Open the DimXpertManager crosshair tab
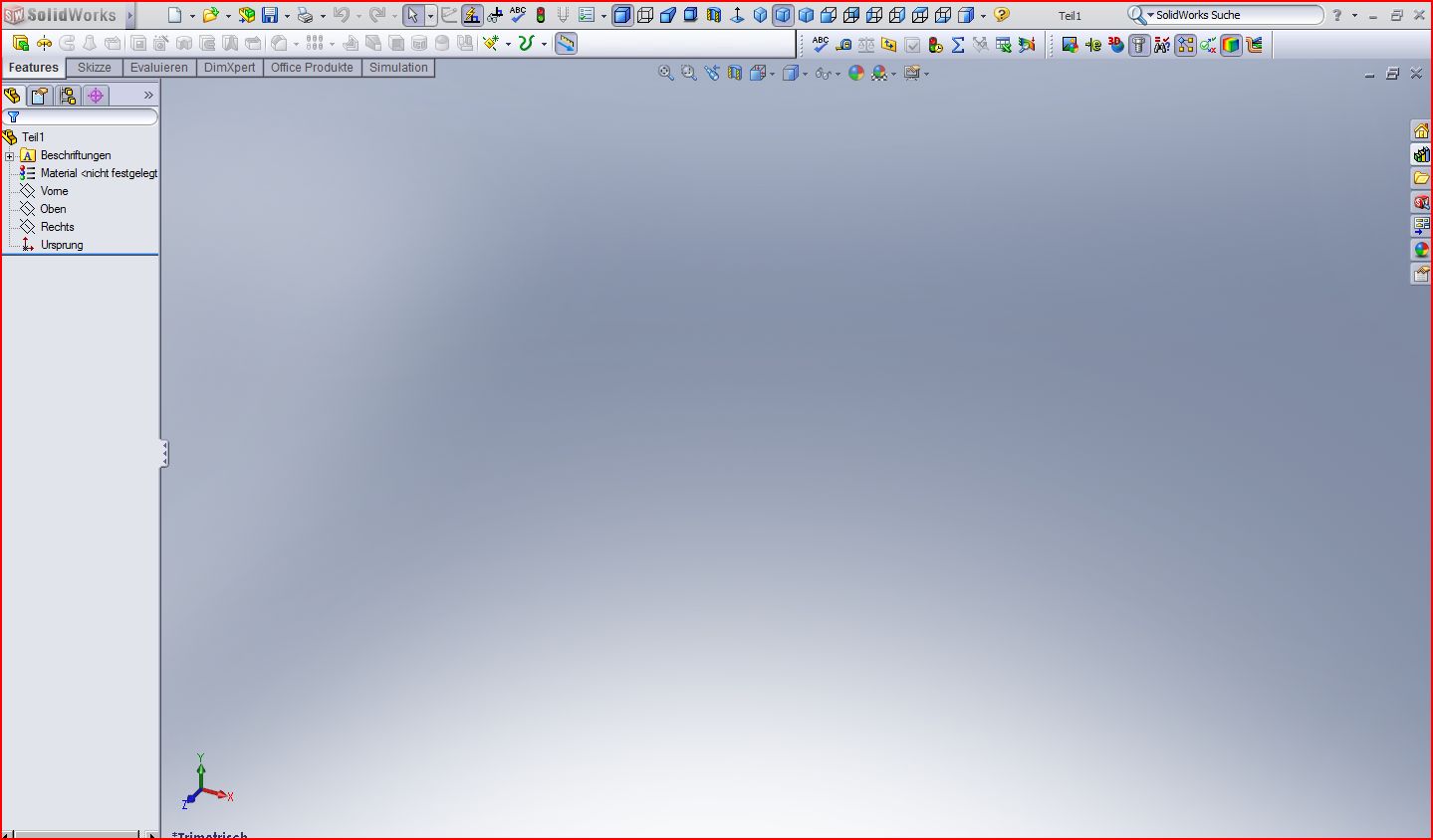1433x840 pixels. (x=96, y=96)
